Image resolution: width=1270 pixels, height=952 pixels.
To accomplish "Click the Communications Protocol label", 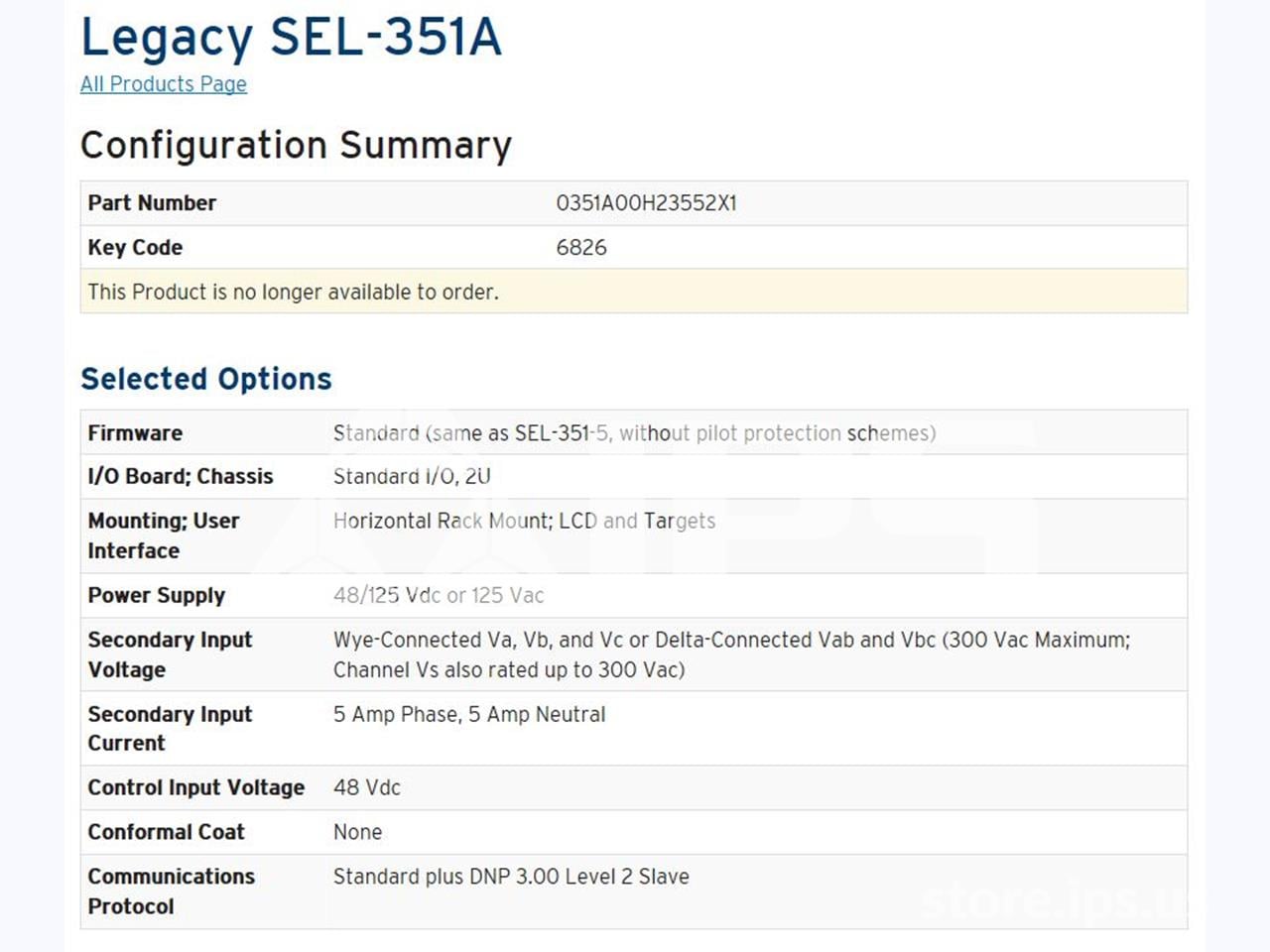I will [x=172, y=892].
